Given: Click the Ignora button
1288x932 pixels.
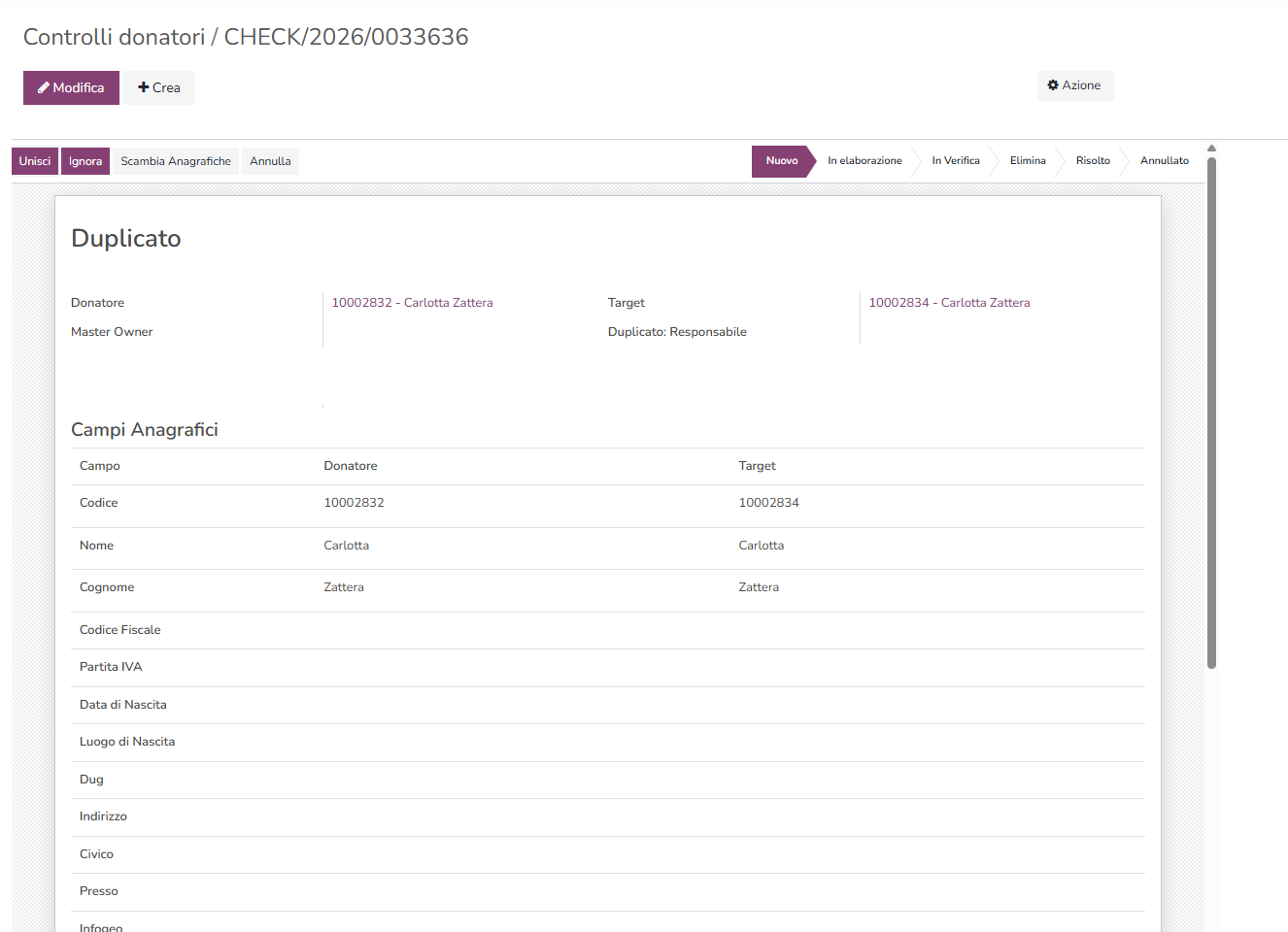Looking at the screenshot, I should (x=85, y=161).
